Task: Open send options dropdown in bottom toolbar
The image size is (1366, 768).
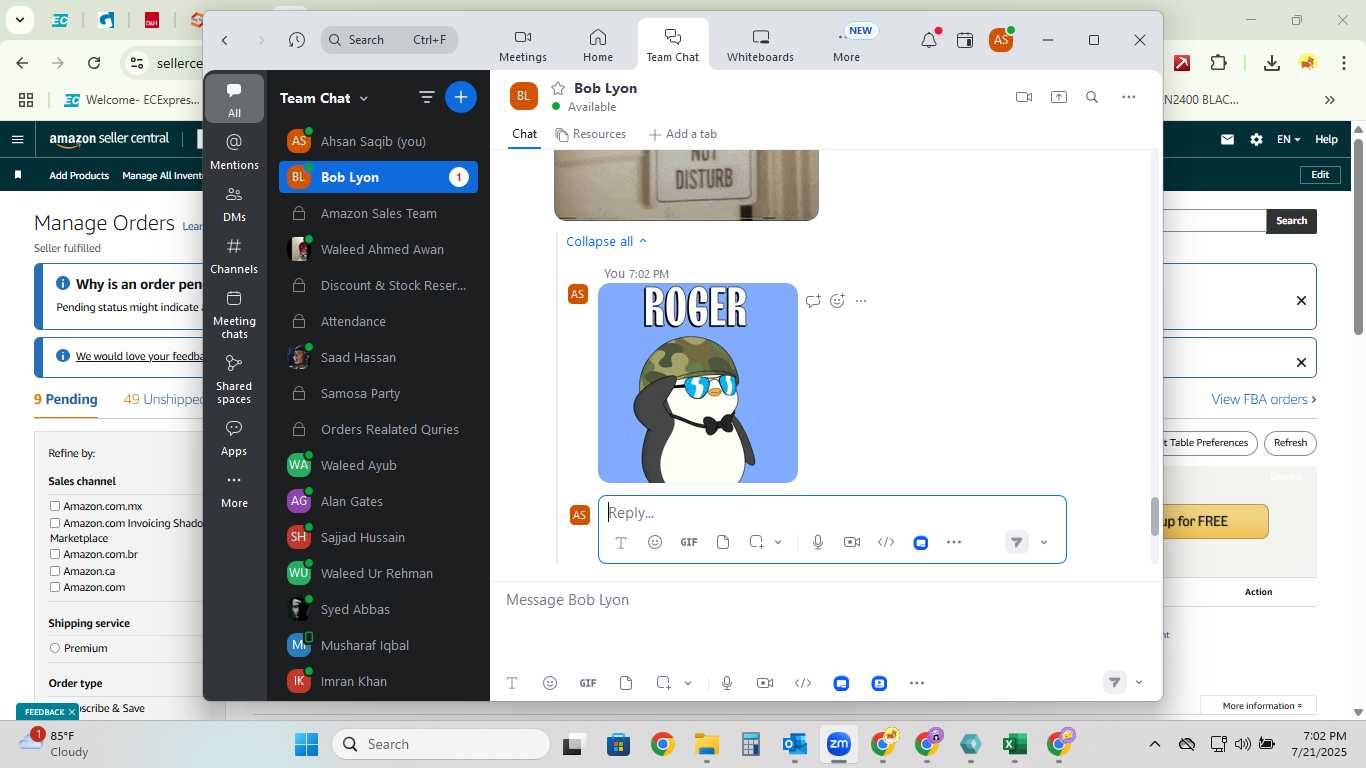Action: point(1139,683)
